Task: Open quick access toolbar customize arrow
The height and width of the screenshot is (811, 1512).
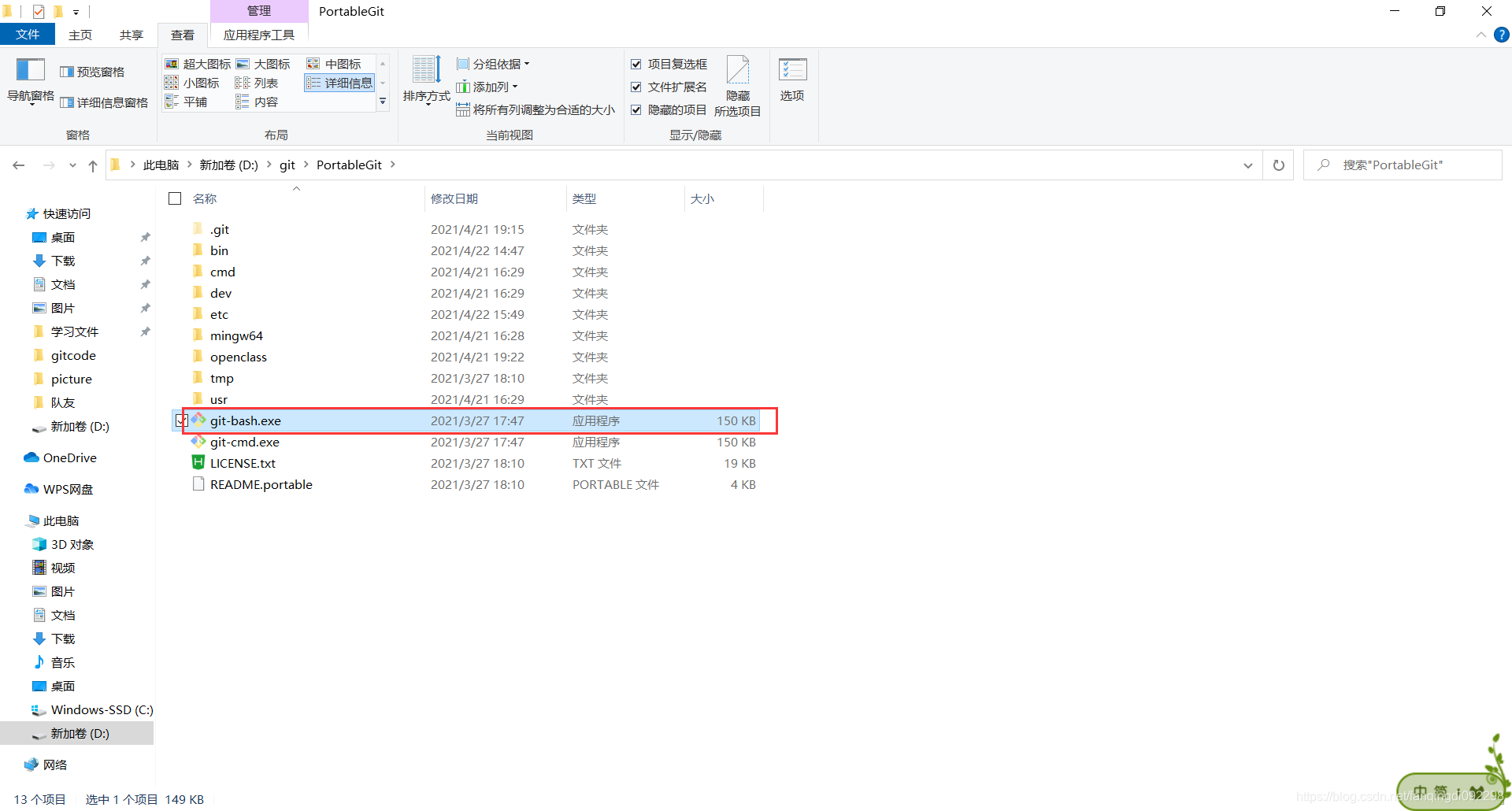Action: [x=76, y=12]
